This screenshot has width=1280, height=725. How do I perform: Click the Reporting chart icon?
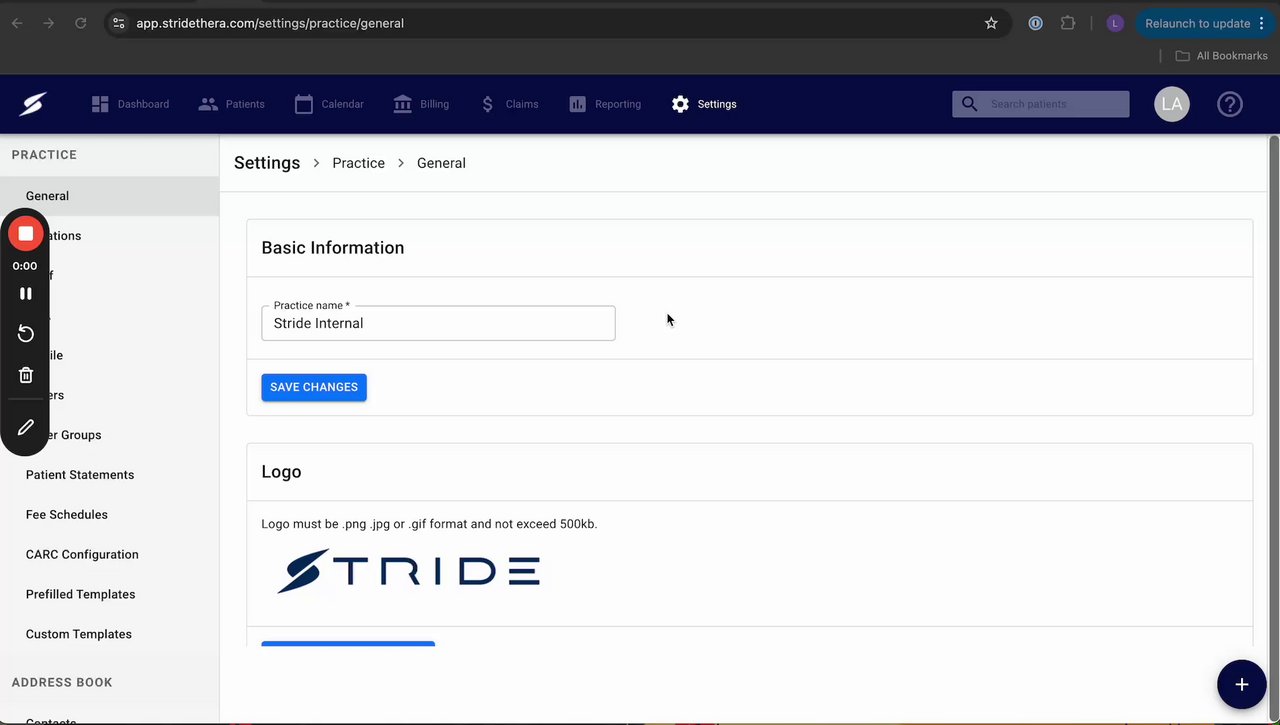click(x=578, y=104)
